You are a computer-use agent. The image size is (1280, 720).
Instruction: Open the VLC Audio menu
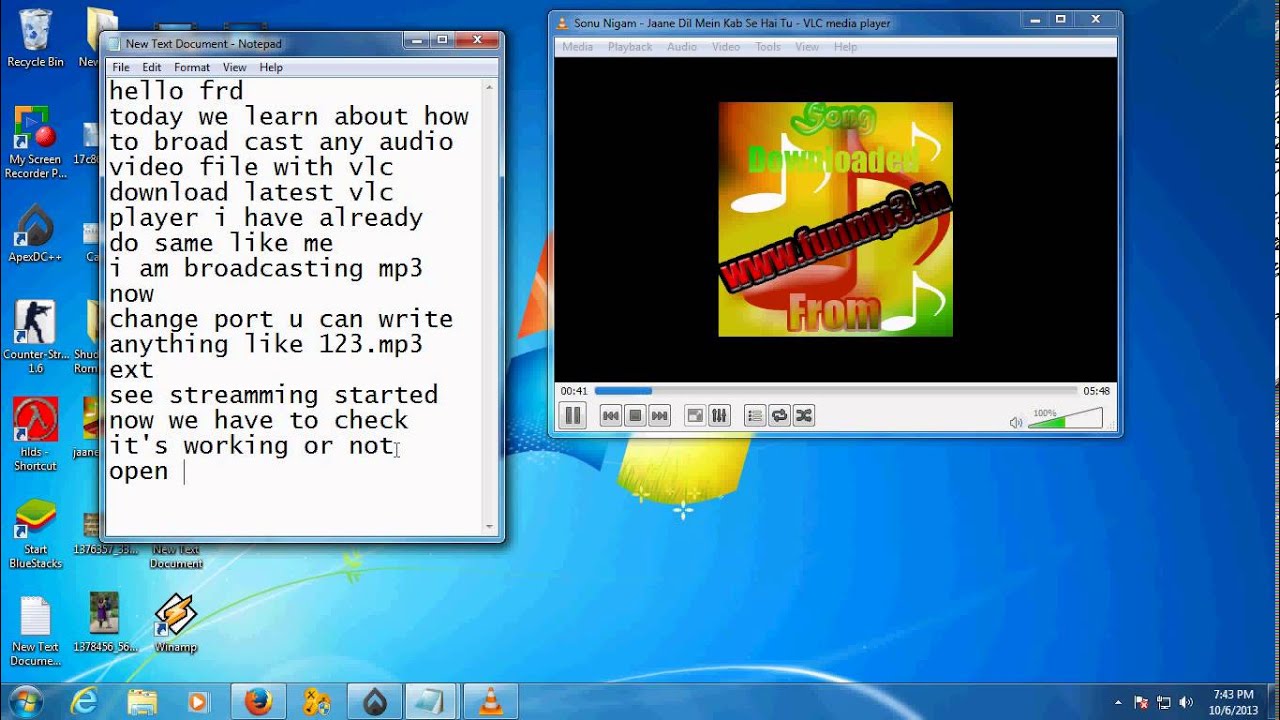click(682, 47)
